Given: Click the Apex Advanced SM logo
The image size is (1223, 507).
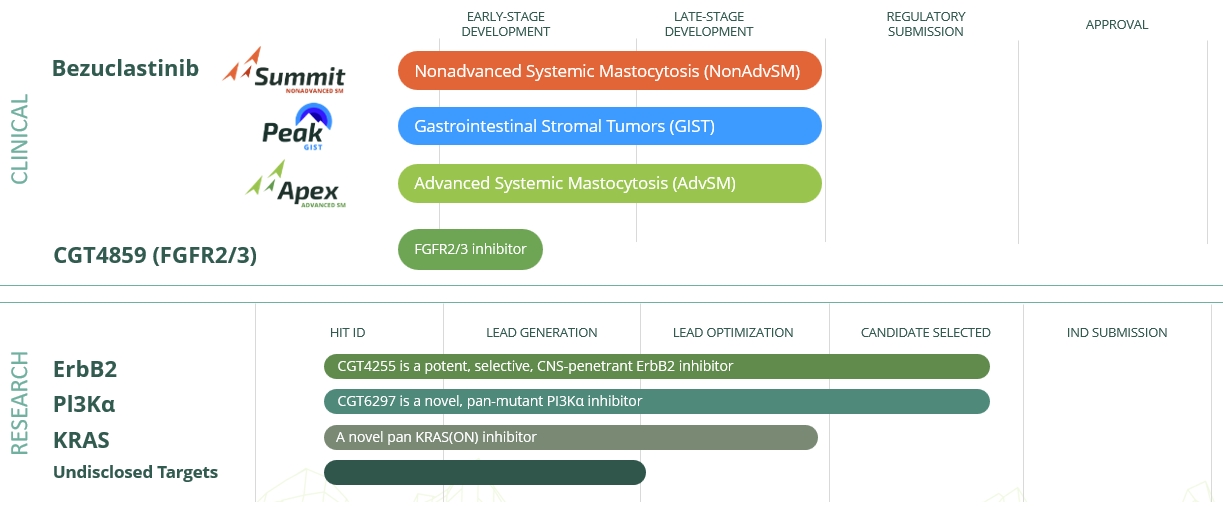Looking at the screenshot, I should (296, 185).
